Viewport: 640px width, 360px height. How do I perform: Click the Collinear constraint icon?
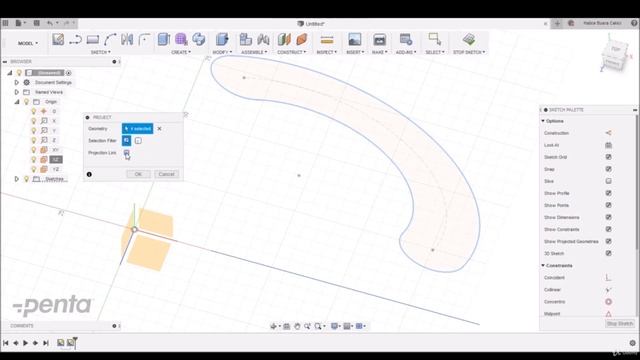[x=608, y=290]
